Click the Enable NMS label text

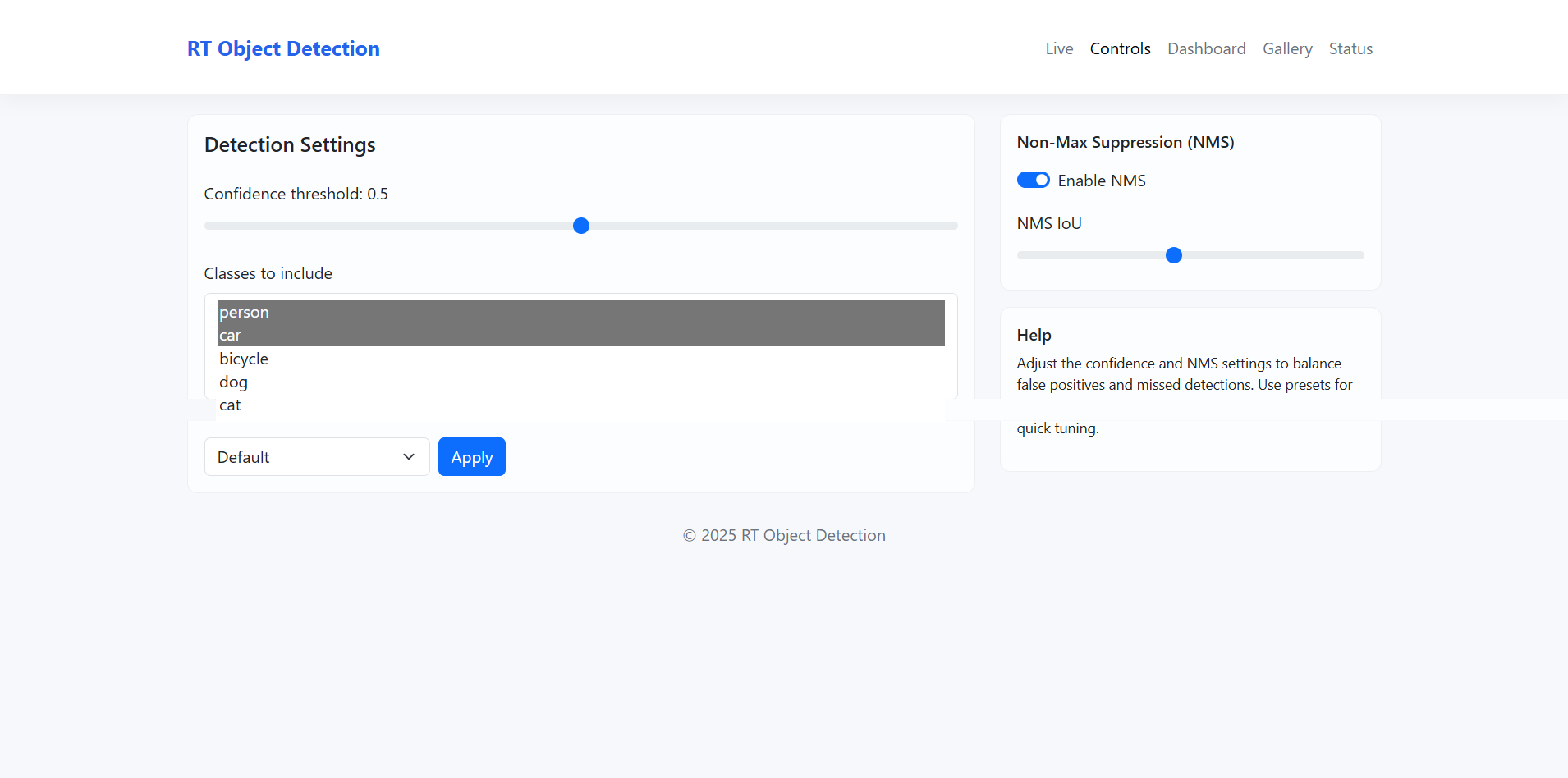click(1101, 181)
